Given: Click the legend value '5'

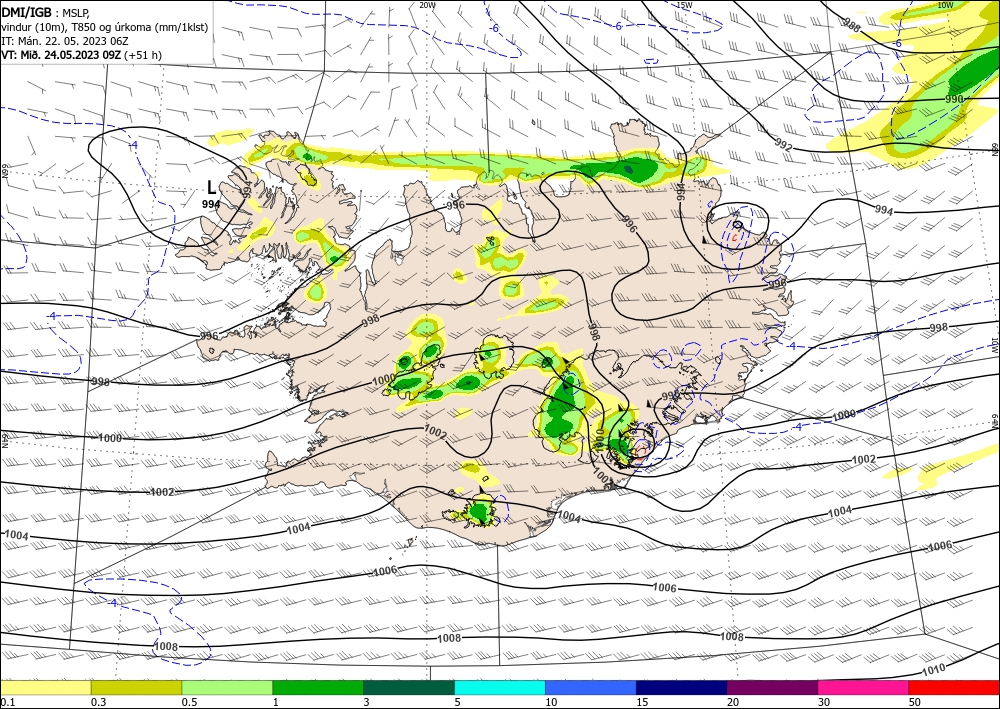Looking at the screenshot, I should [458, 702].
